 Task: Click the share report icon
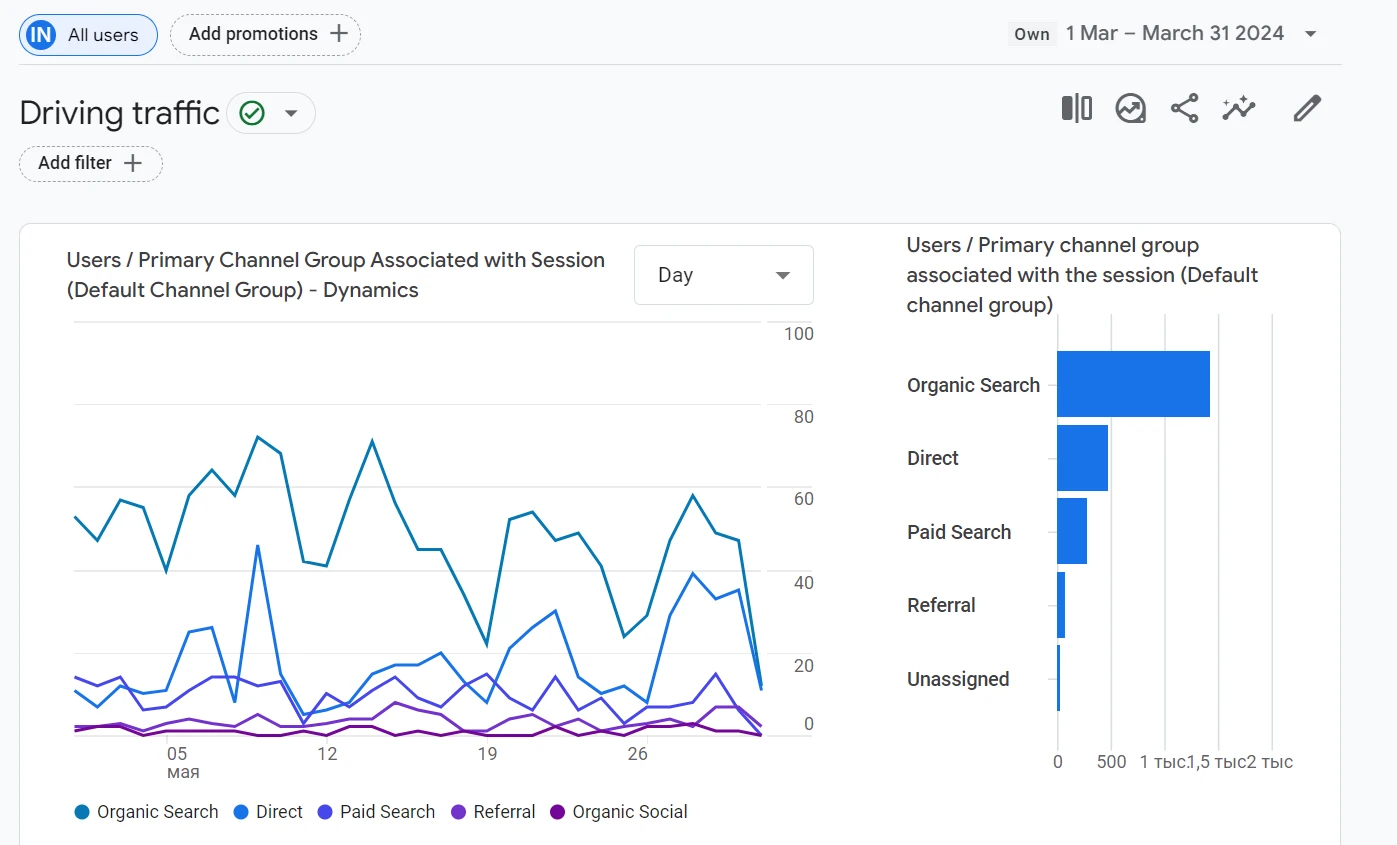pos(1185,108)
